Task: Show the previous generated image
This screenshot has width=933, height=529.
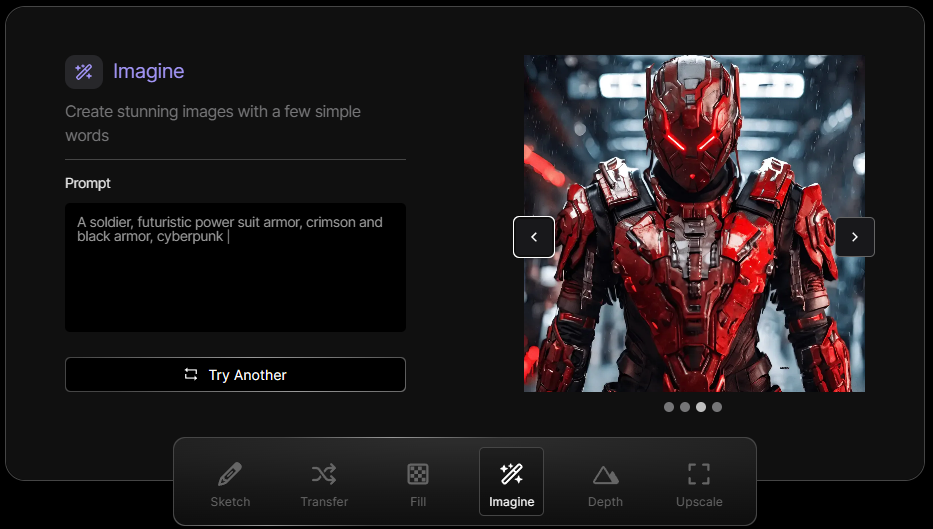Action: (x=534, y=237)
